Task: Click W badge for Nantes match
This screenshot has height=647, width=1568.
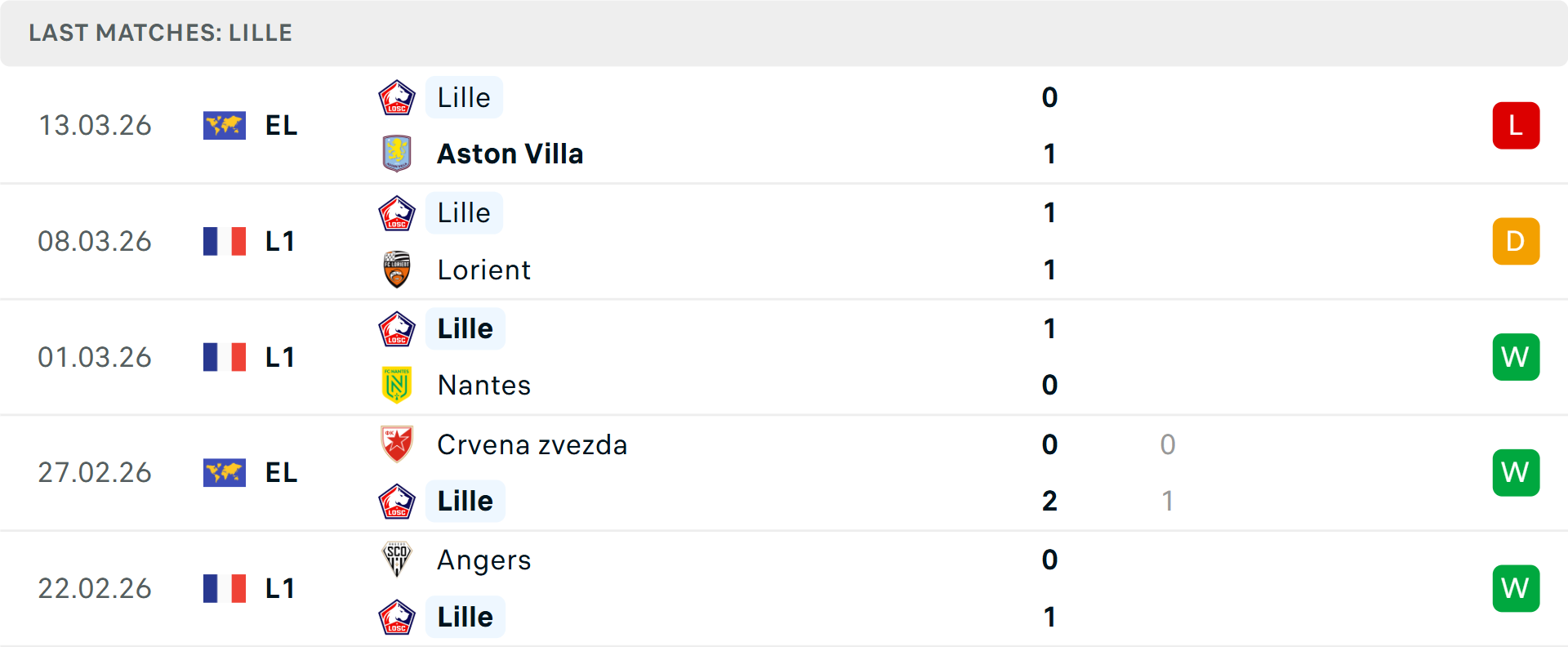Action: [x=1516, y=357]
